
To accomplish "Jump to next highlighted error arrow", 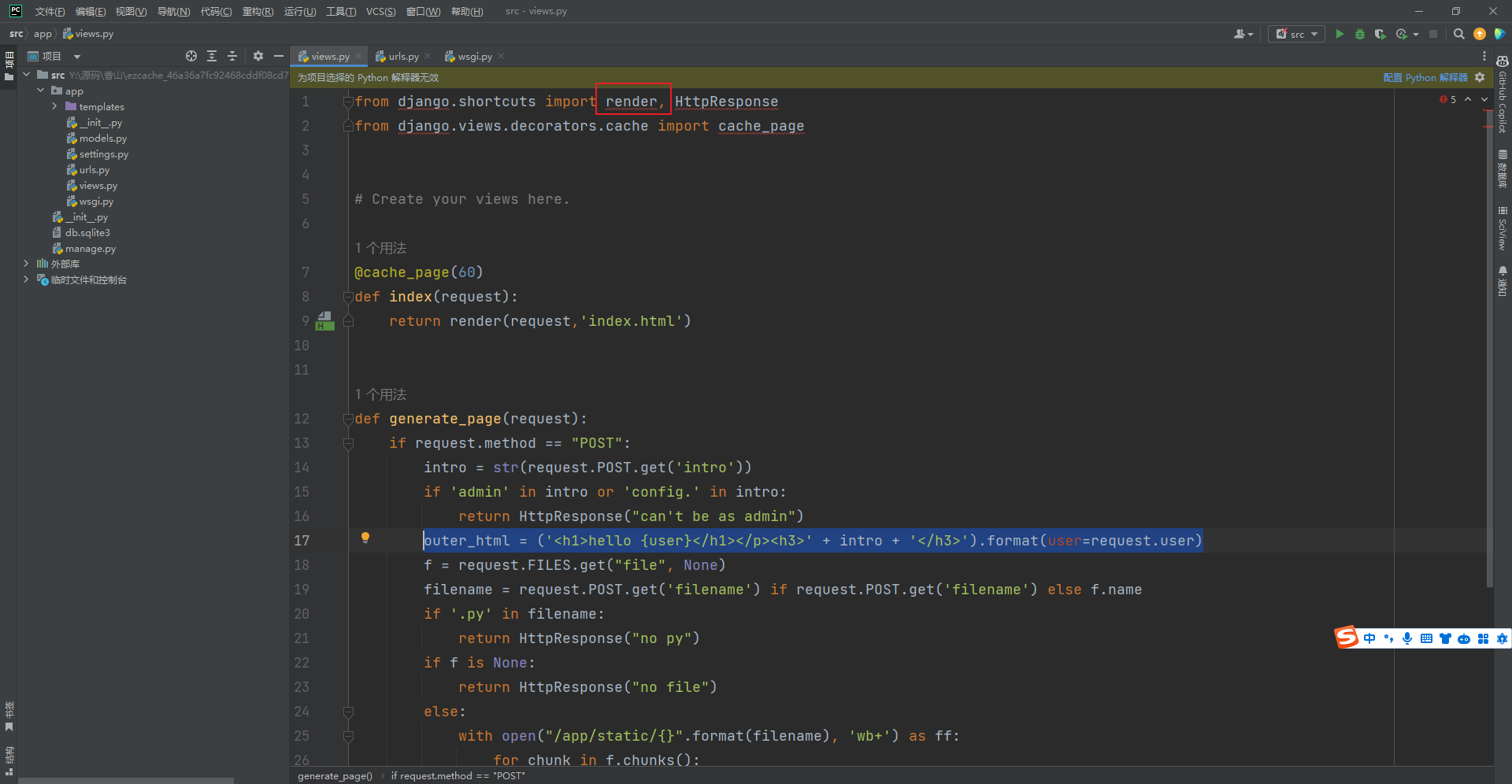I will [x=1484, y=99].
